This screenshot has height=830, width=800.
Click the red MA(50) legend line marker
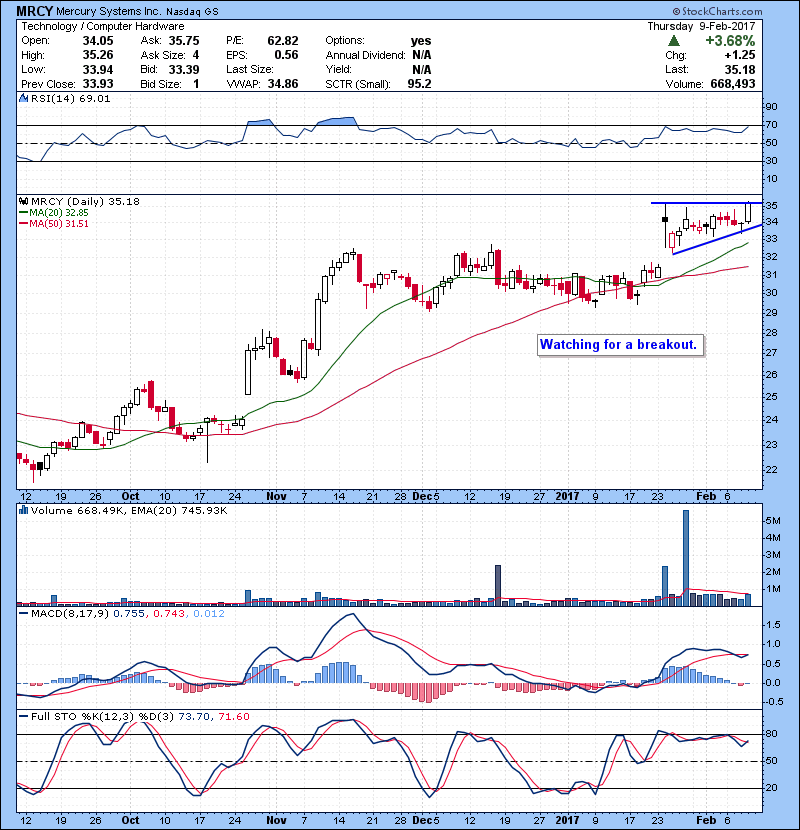[x=23, y=224]
